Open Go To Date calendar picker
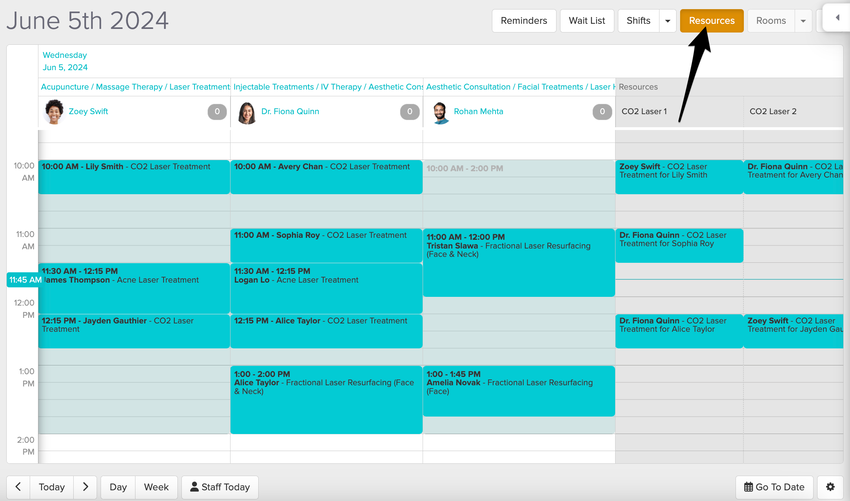This screenshot has height=501, width=850. click(x=774, y=487)
